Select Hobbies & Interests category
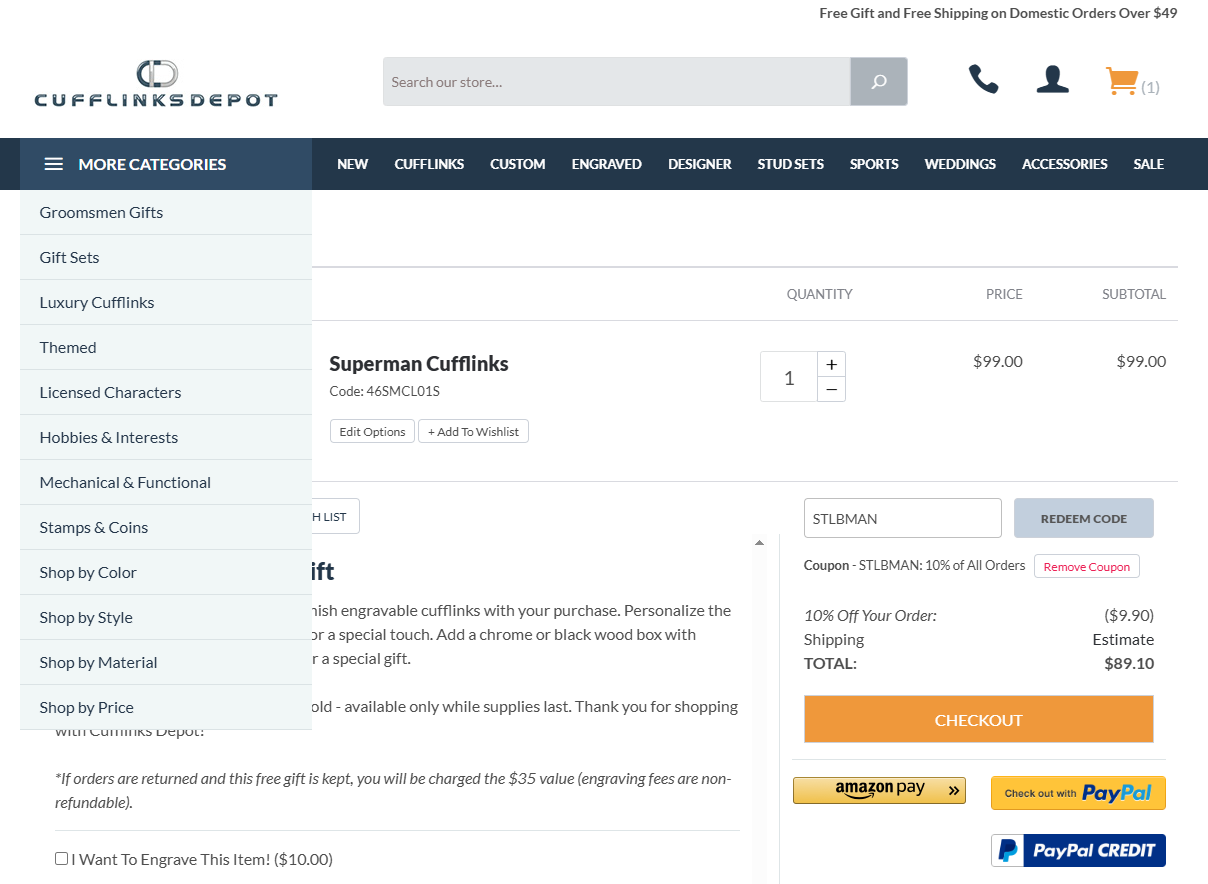This screenshot has height=884, width=1208. 166,437
